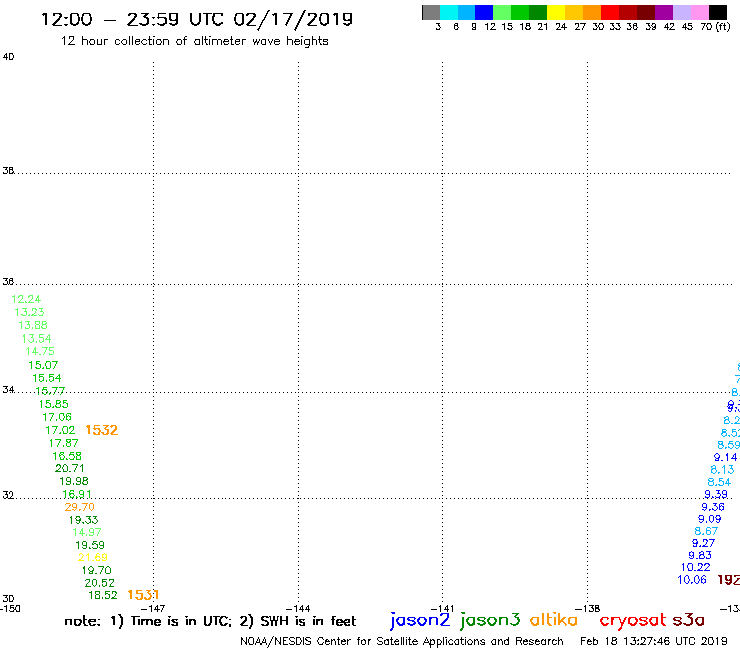Click the orange time label 1532
The height and width of the screenshot is (650, 740).
point(101,430)
